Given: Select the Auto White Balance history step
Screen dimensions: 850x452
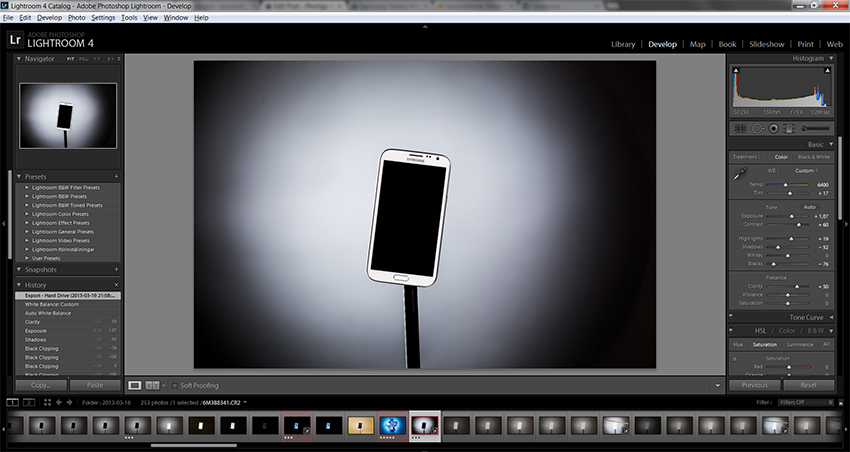Looking at the screenshot, I should [x=67, y=313].
